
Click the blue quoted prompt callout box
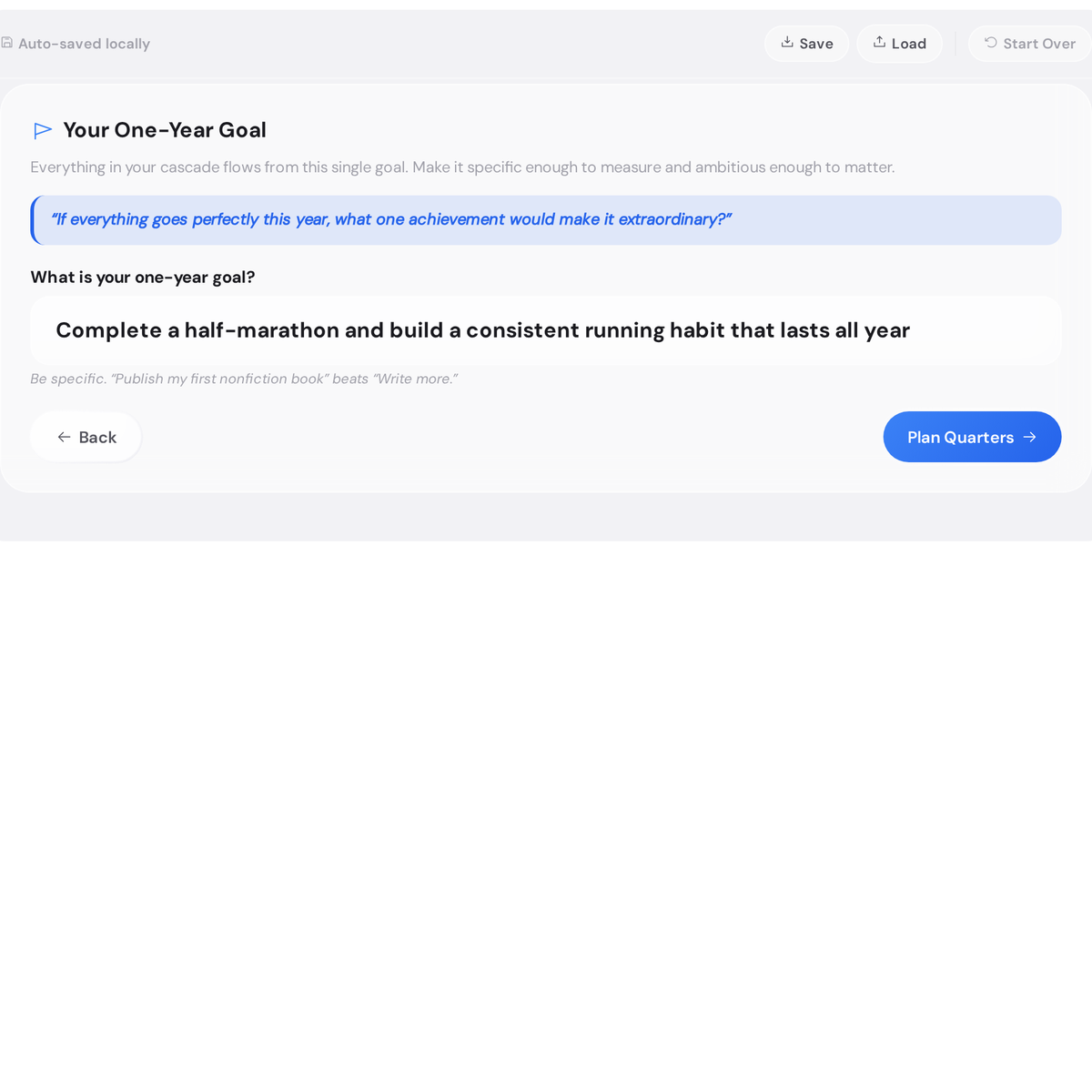546,219
